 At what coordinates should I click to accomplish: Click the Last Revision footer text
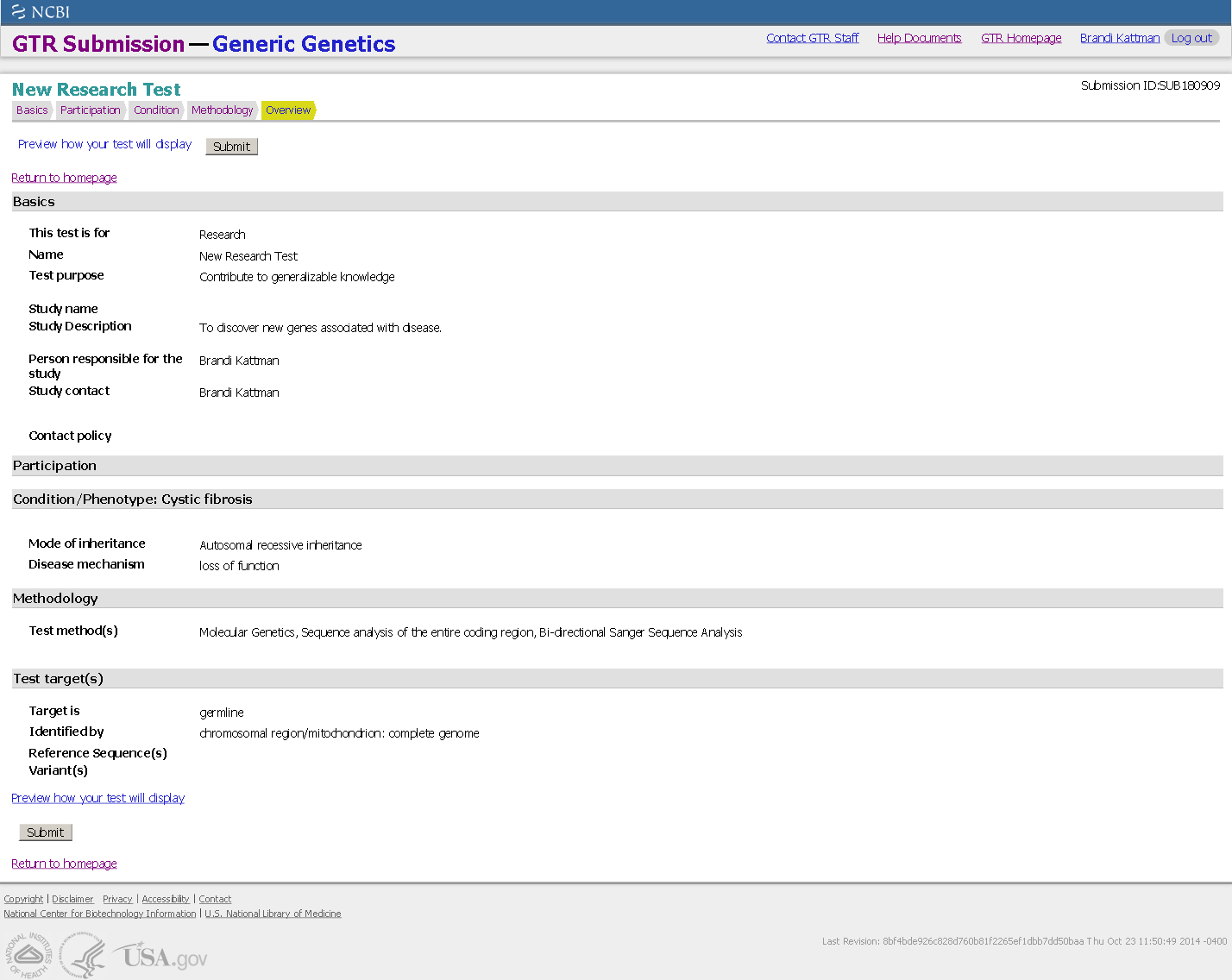point(1024,941)
